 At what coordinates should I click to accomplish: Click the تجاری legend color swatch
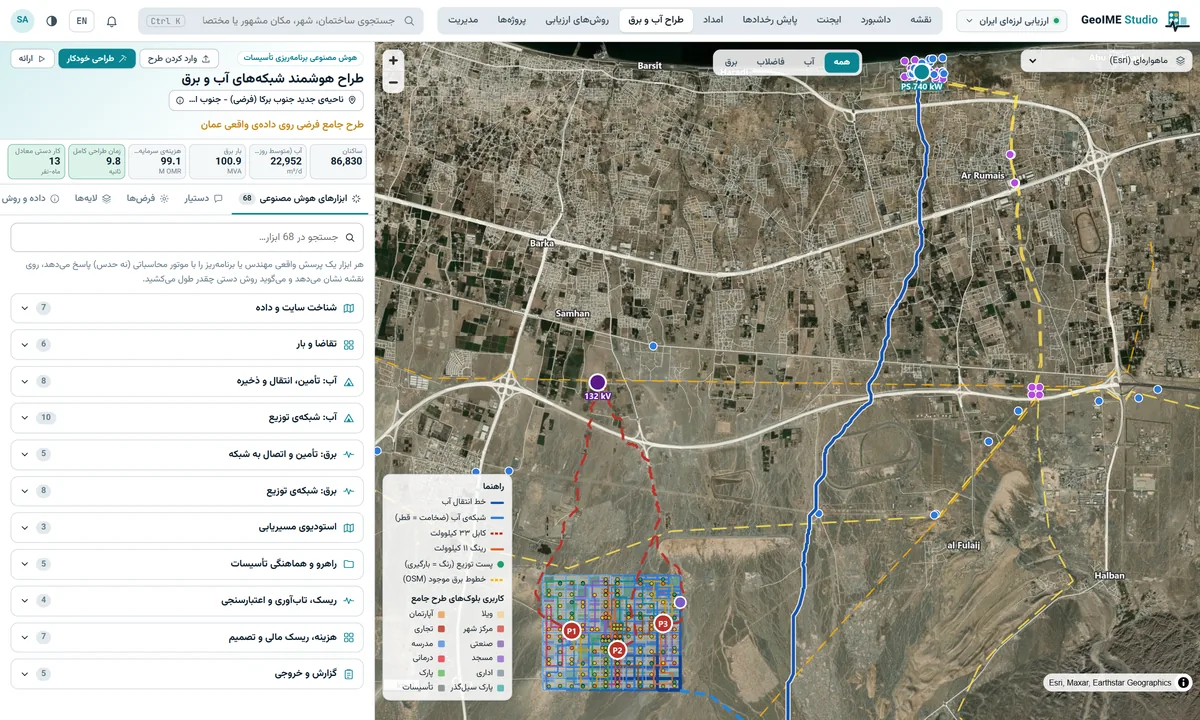coord(440,629)
